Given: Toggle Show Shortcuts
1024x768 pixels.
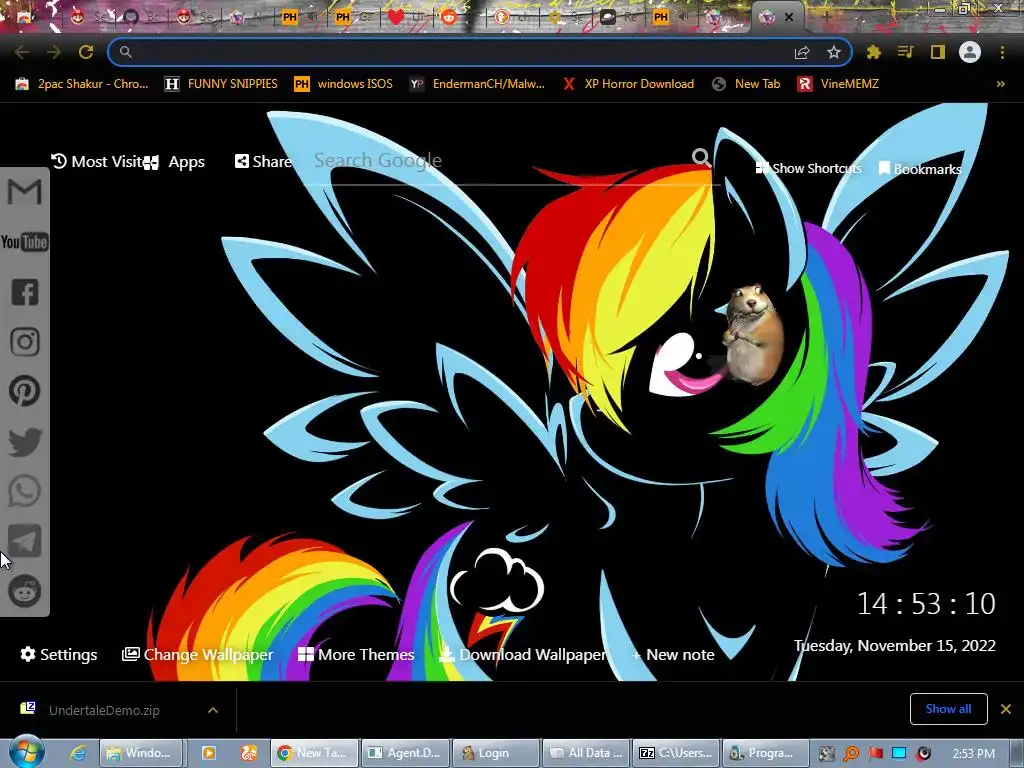Looking at the screenshot, I should click(808, 168).
